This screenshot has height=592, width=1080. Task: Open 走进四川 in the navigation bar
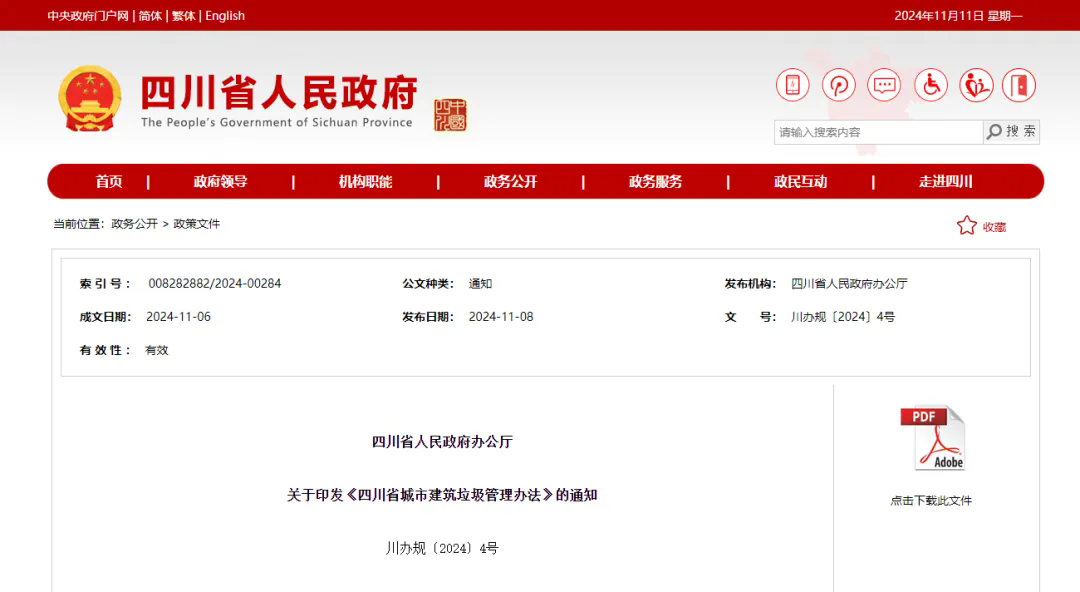(945, 182)
